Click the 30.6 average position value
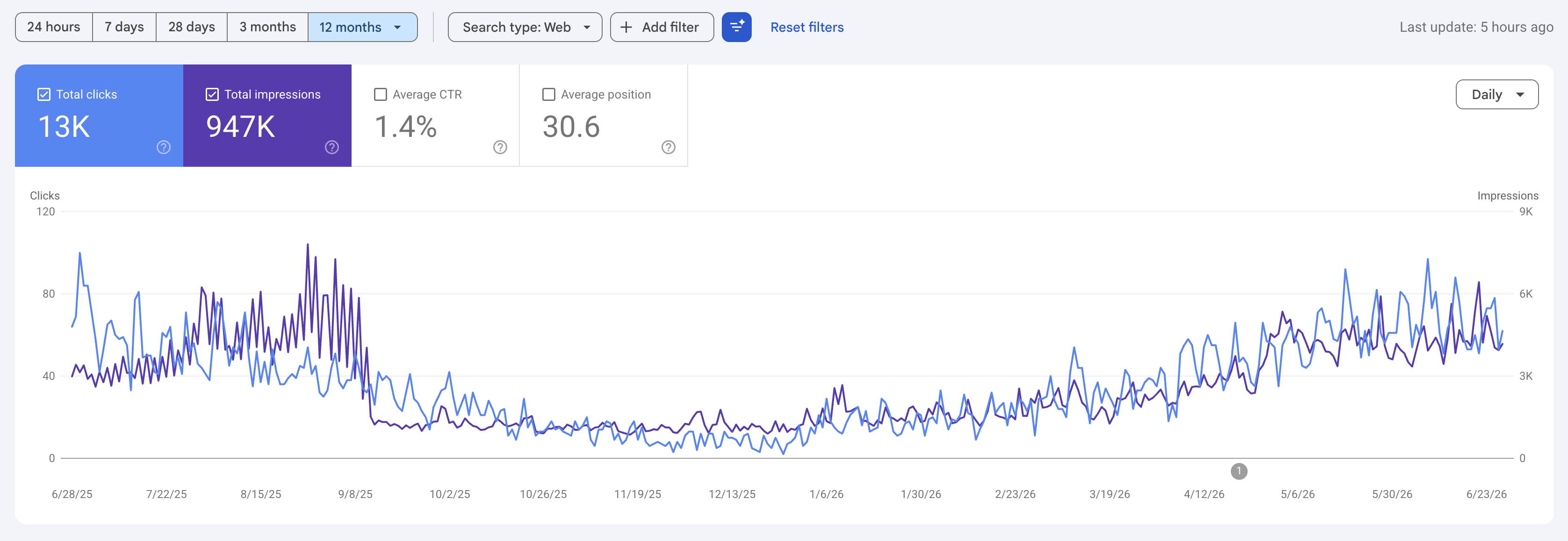1568x541 pixels. click(x=571, y=127)
